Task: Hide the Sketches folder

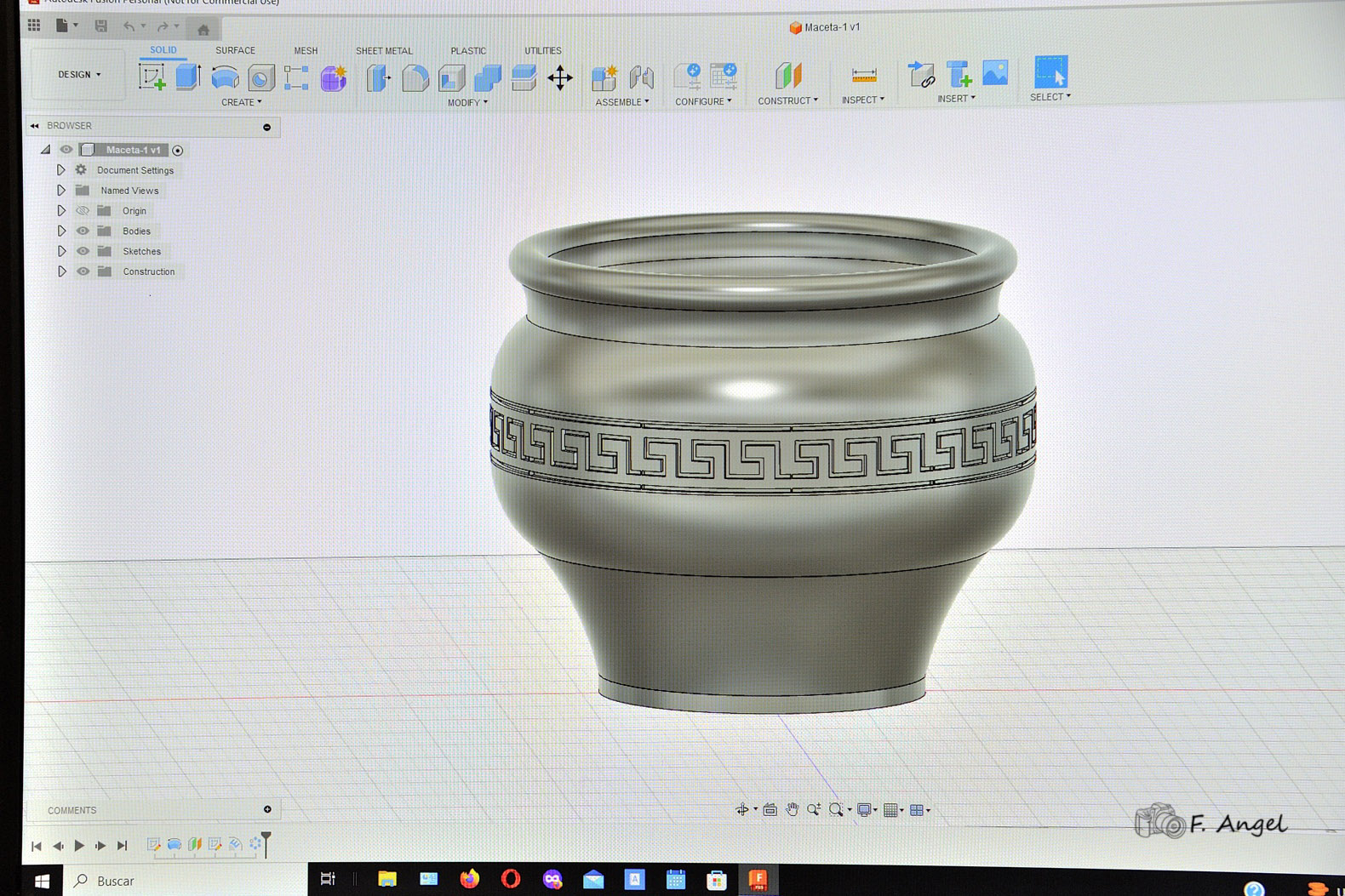Action: click(x=83, y=252)
